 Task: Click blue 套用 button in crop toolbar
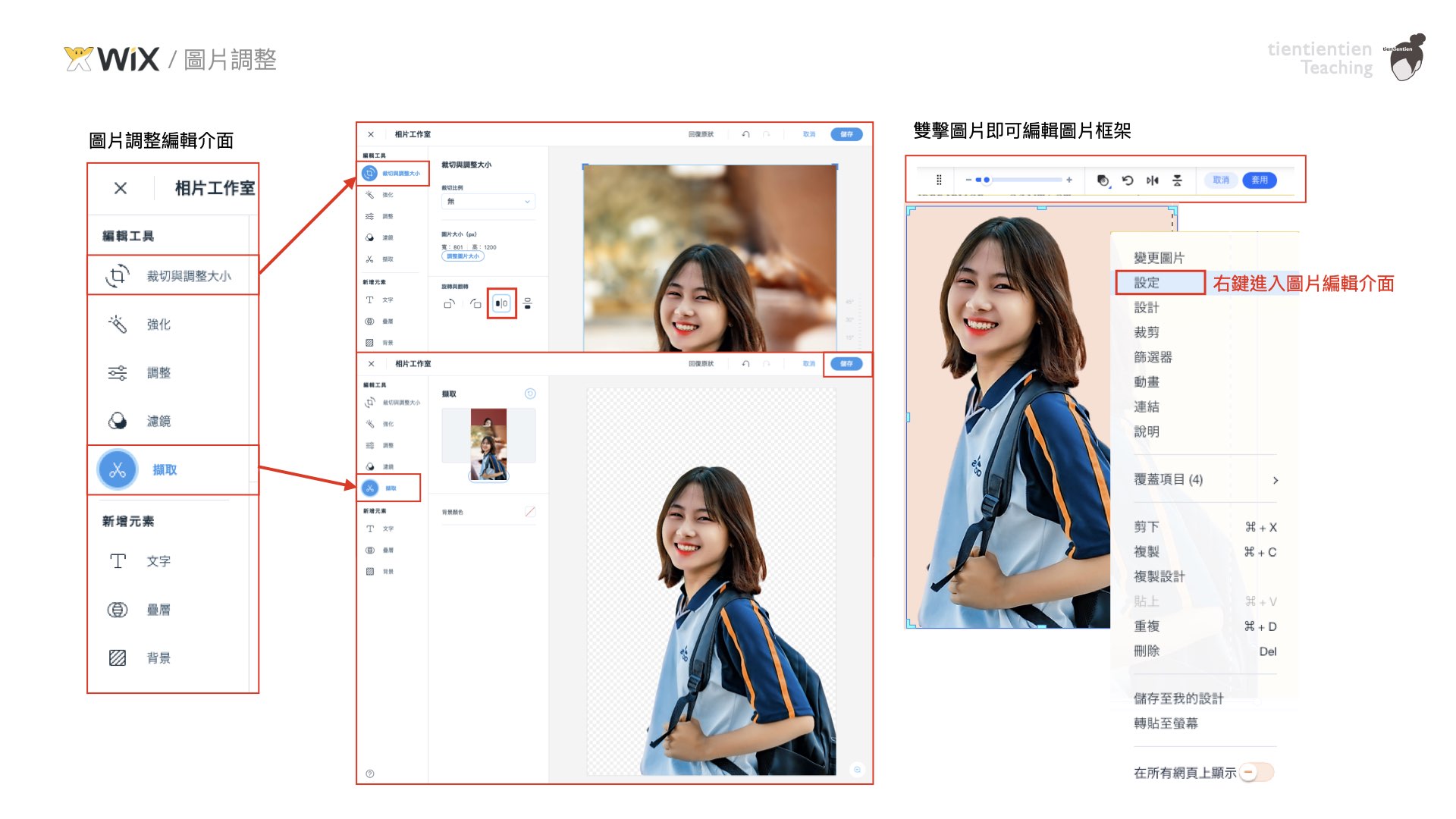[x=1260, y=180]
